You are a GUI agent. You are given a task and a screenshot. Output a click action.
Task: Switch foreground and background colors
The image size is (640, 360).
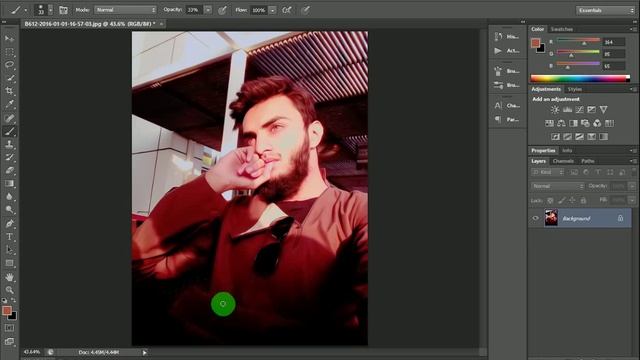click(x=13, y=300)
